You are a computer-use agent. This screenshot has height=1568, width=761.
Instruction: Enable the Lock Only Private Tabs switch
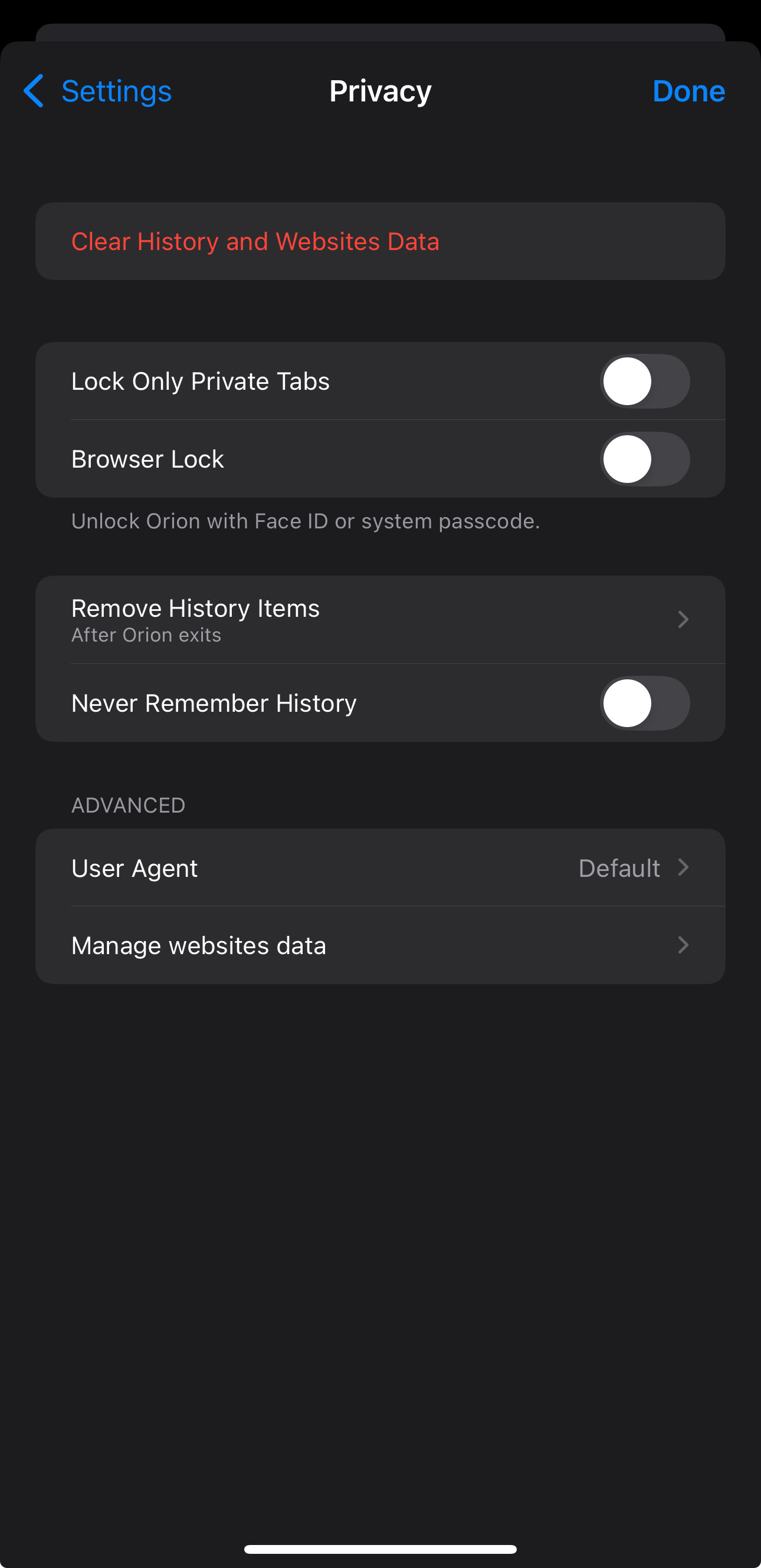pos(644,382)
